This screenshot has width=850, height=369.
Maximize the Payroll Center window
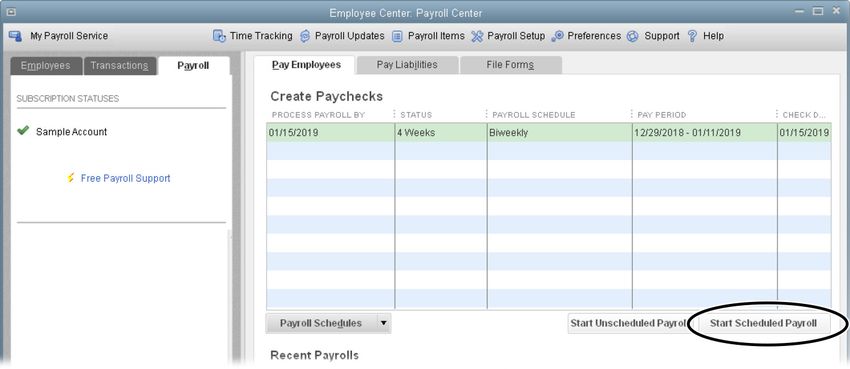tap(819, 11)
